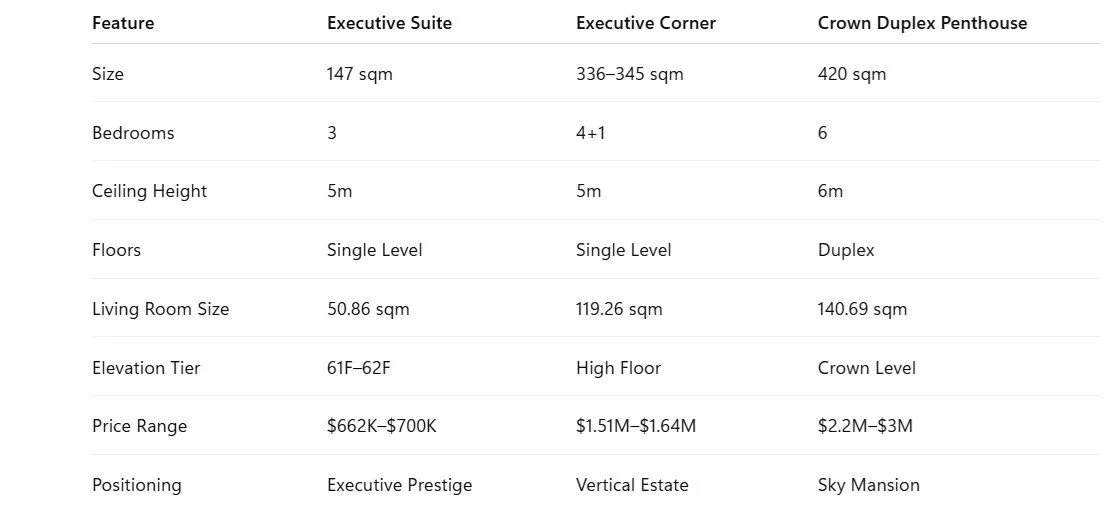Click the 6m ceiling height cell

point(830,191)
